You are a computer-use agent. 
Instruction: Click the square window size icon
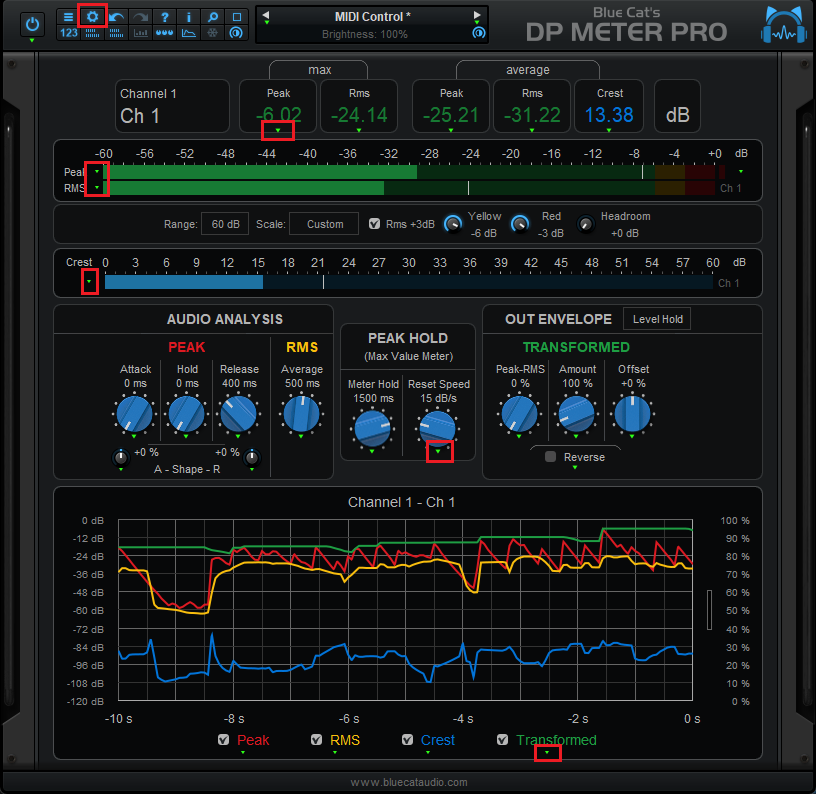[237, 17]
